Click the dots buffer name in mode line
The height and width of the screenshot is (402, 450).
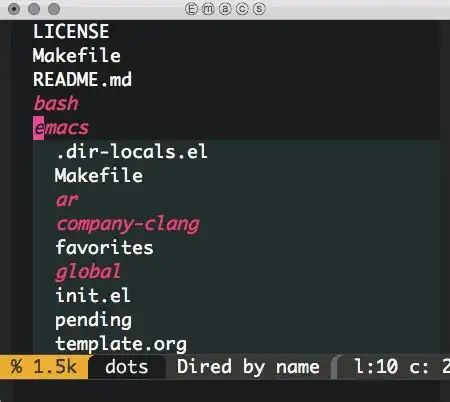(126, 367)
